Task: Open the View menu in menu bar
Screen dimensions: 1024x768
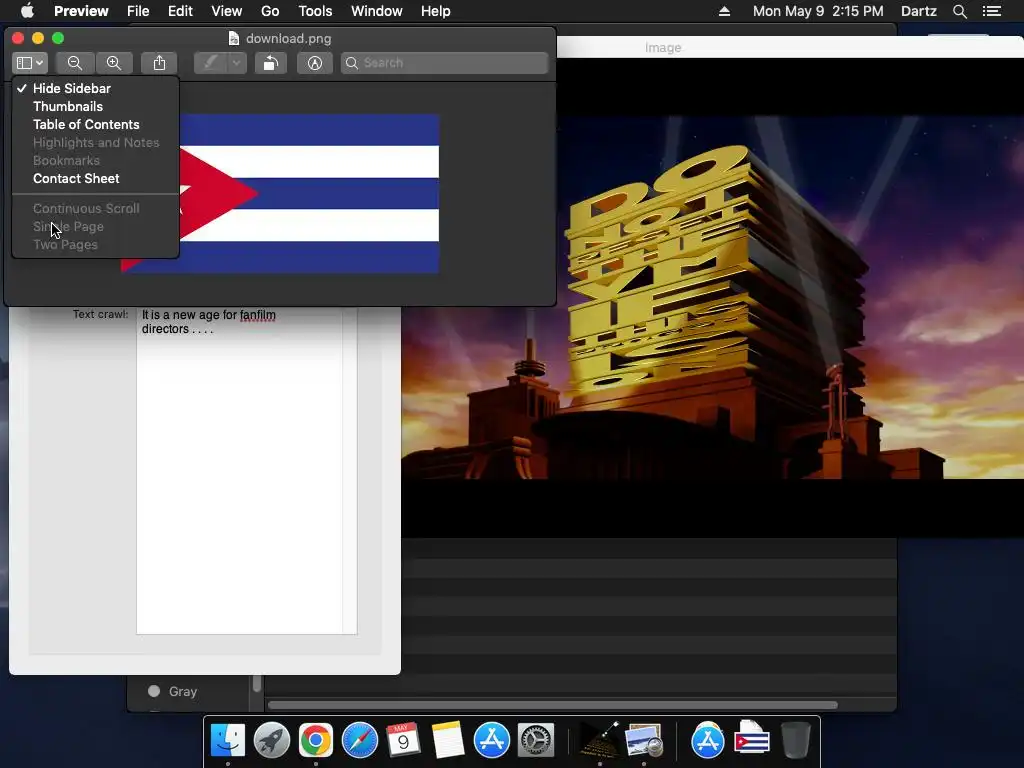Action: coord(227,11)
